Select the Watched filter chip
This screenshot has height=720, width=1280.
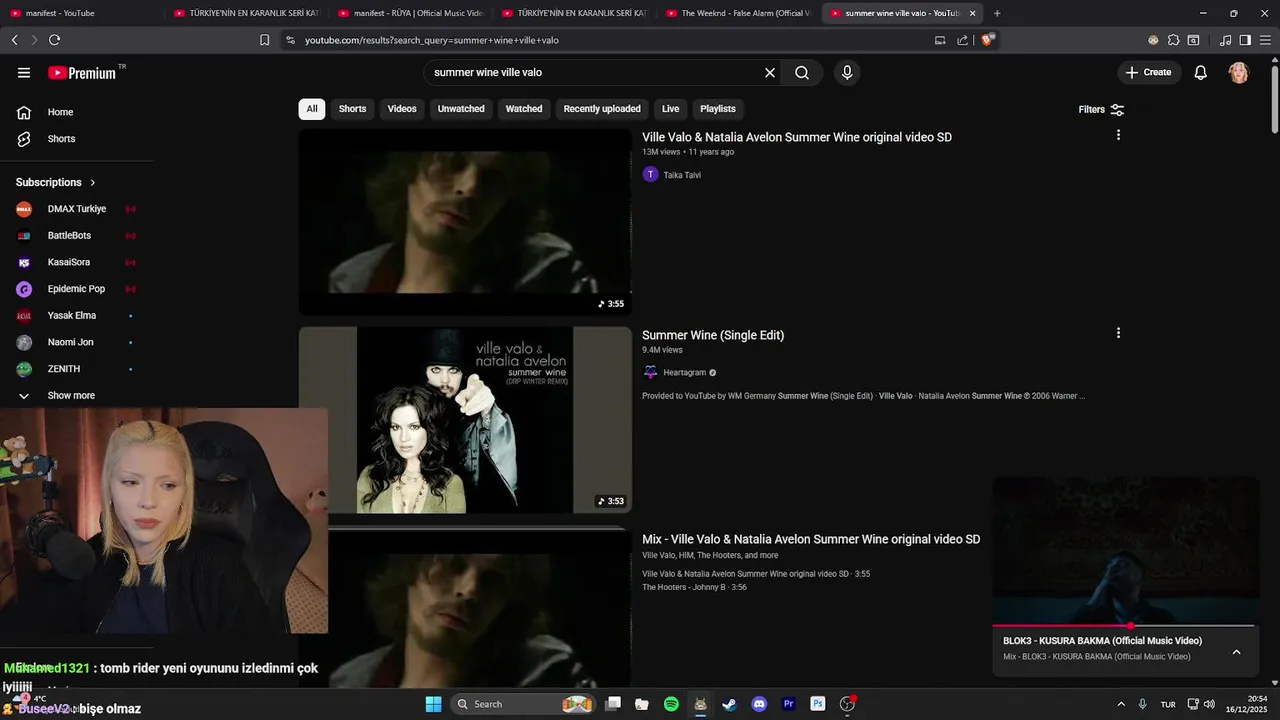pos(524,109)
